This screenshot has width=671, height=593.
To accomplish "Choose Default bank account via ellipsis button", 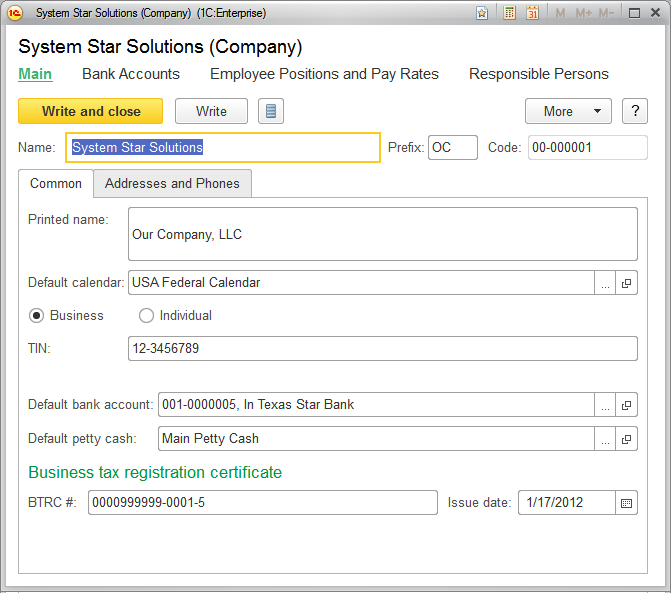I will click(605, 405).
